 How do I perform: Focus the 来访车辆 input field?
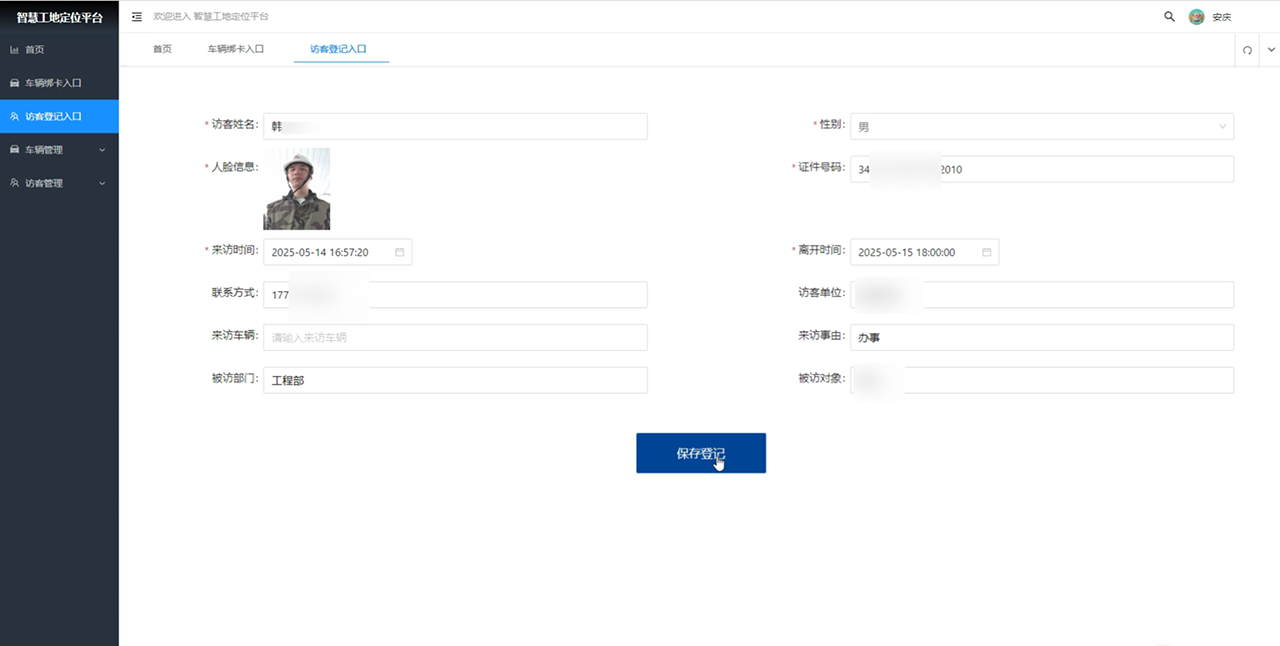455,338
